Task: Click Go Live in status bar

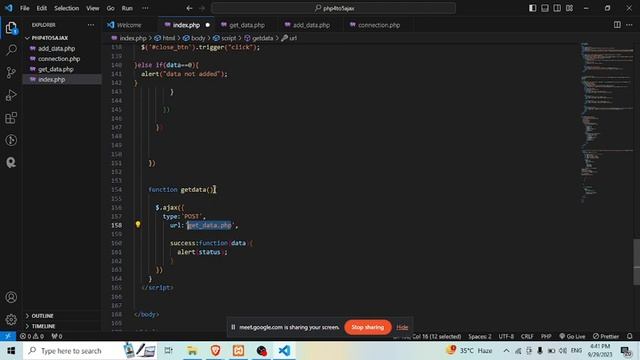Action: coord(572,336)
